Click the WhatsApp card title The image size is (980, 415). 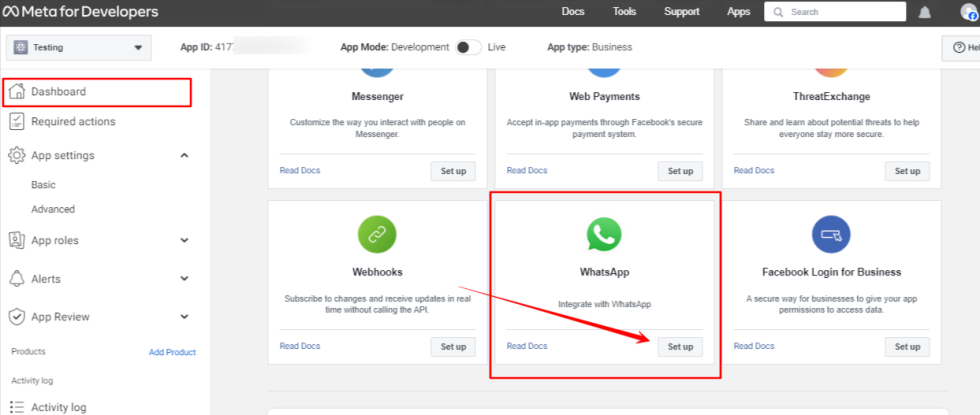coord(604,272)
